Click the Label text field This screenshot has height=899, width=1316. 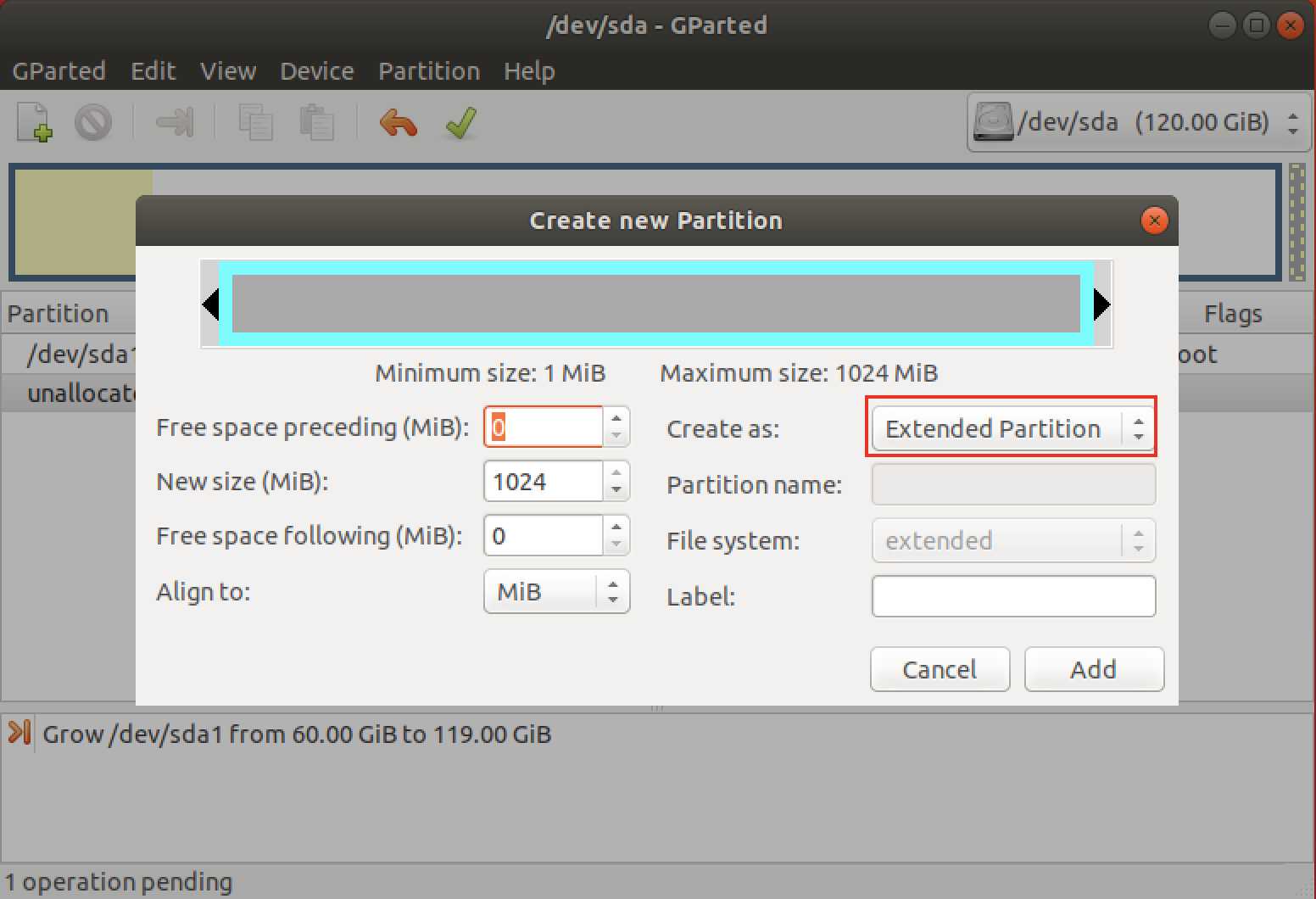click(x=1013, y=595)
